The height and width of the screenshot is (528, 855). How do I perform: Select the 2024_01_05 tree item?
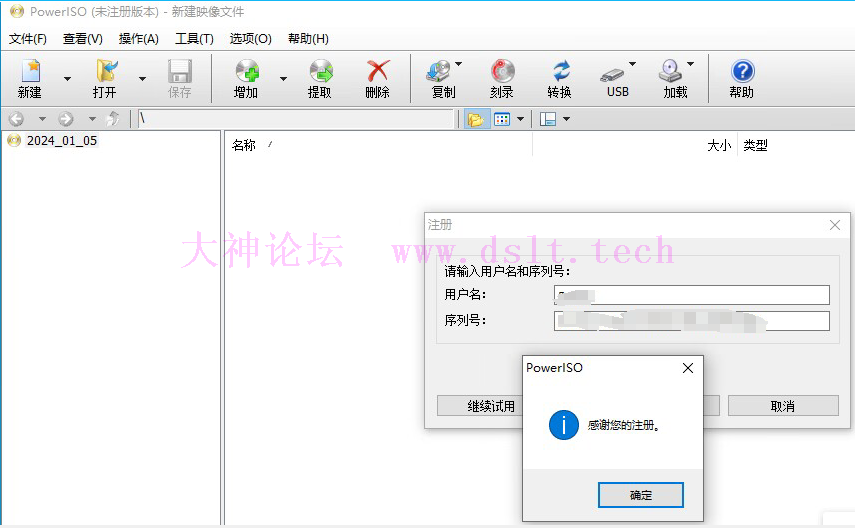tap(61, 141)
